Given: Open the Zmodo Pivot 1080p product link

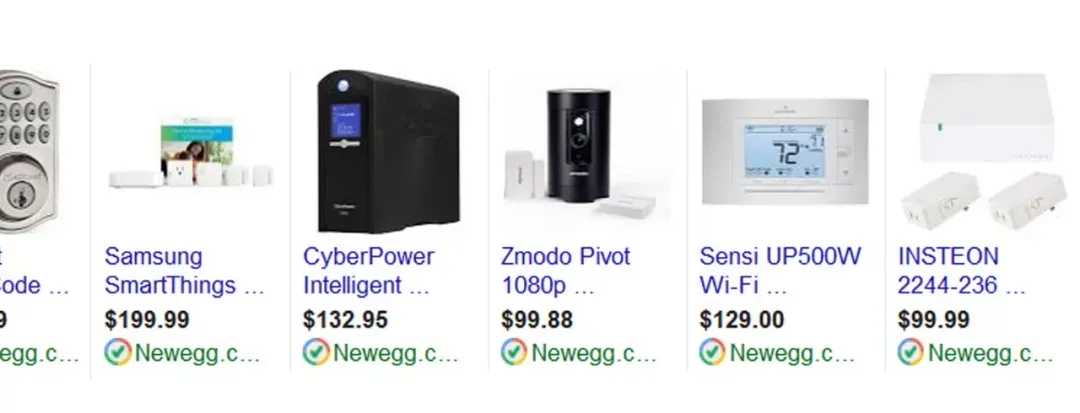Looking at the screenshot, I should click(565, 271).
